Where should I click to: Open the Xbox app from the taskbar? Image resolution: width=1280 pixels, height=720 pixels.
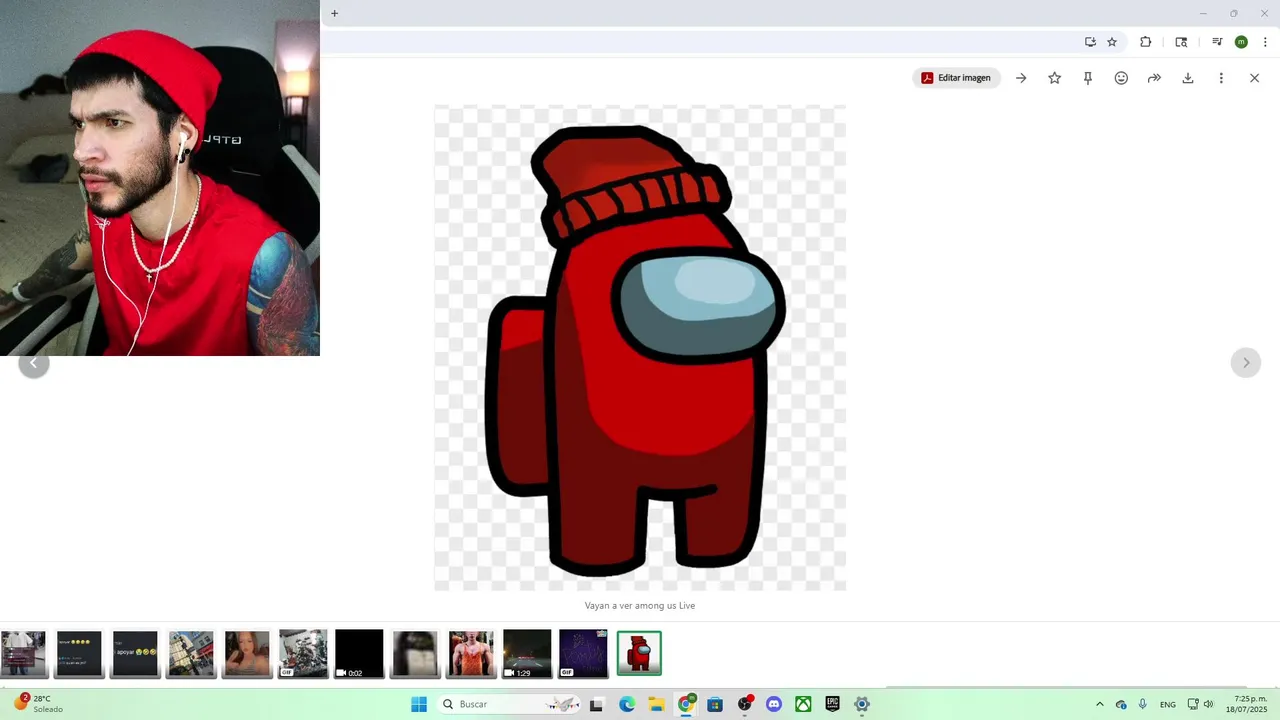click(803, 704)
